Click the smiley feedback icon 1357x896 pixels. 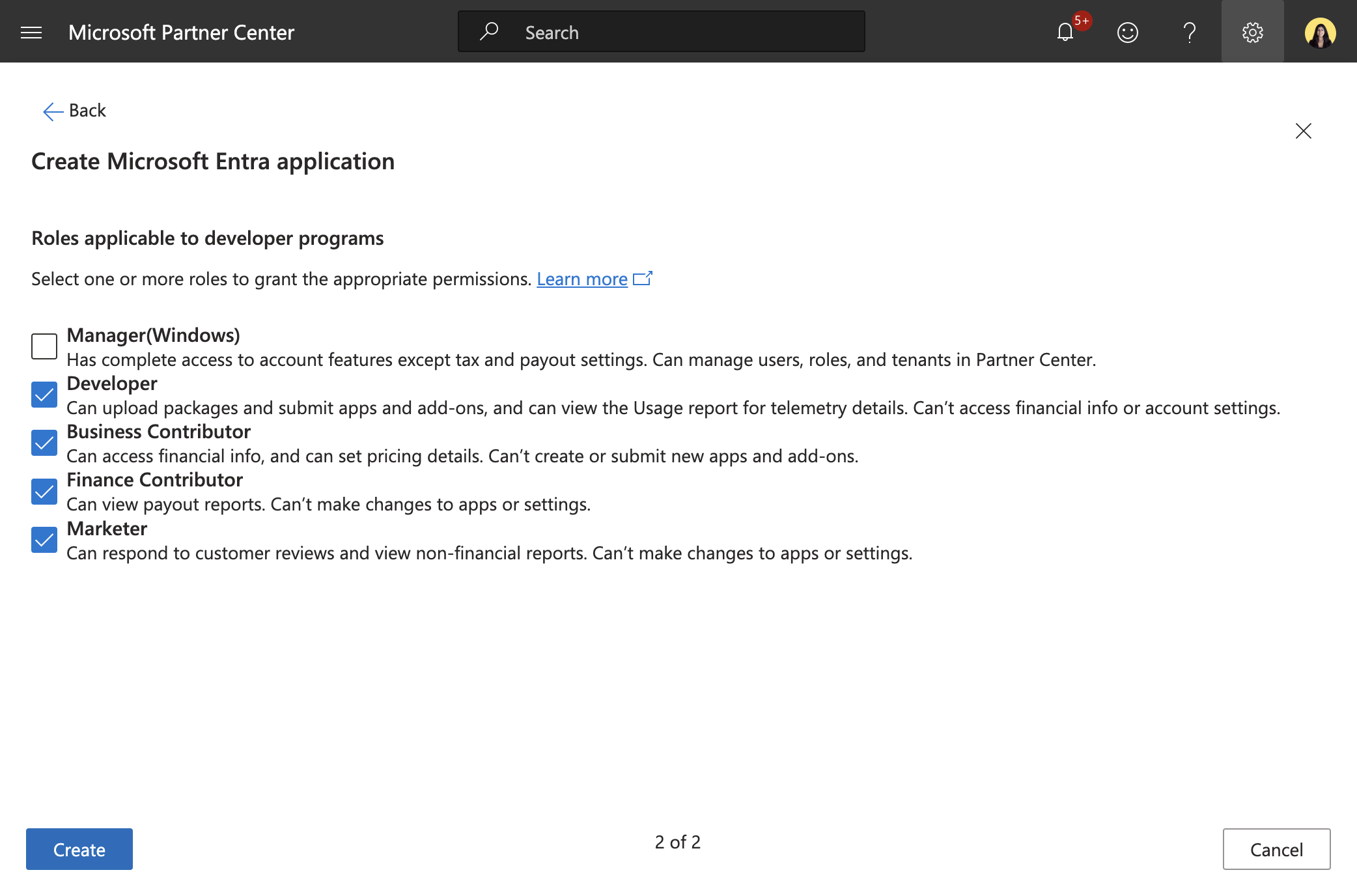click(x=1127, y=32)
